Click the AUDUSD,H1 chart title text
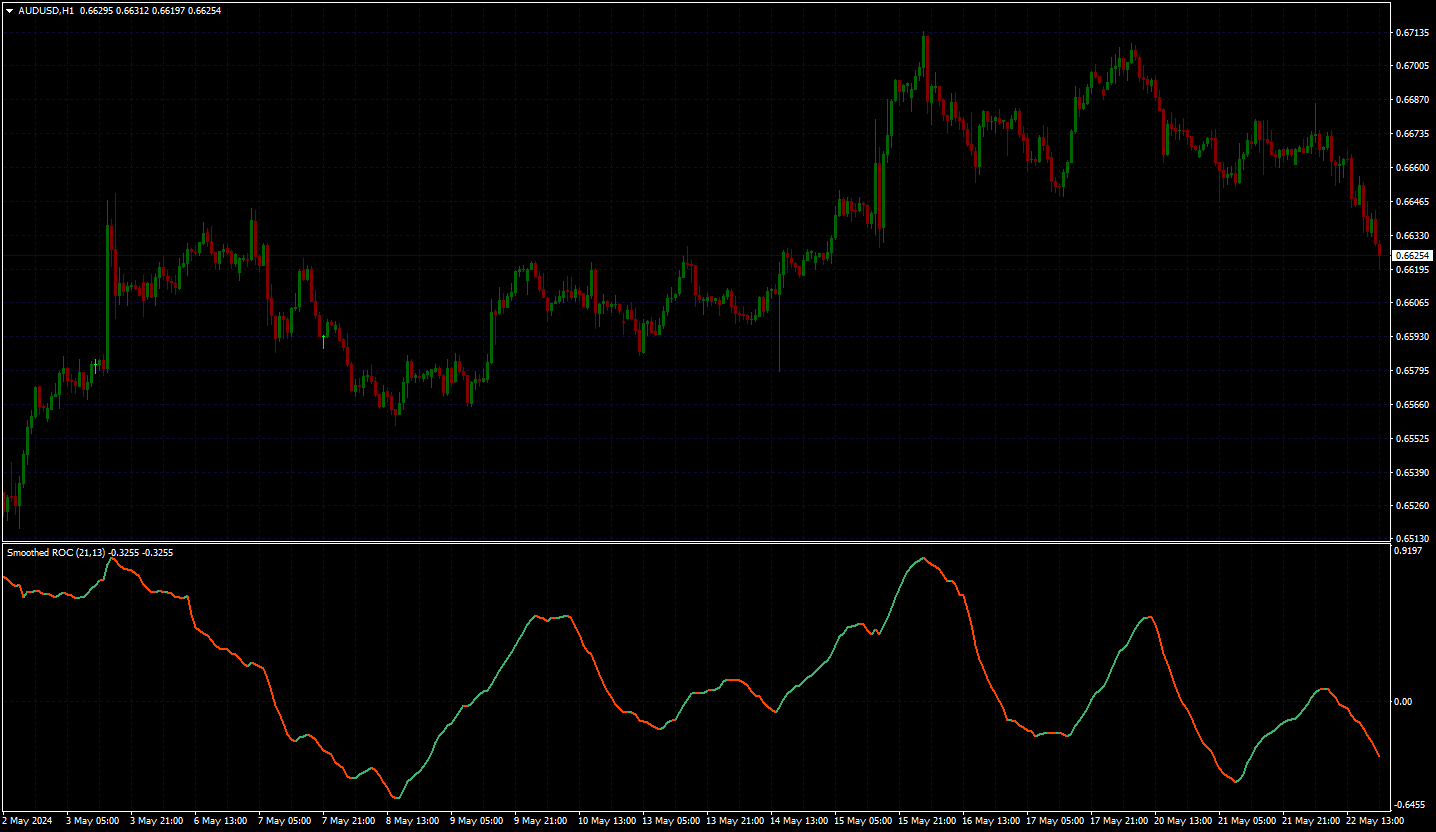This screenshot has height=832, width=1436. (x=46, y=10)
